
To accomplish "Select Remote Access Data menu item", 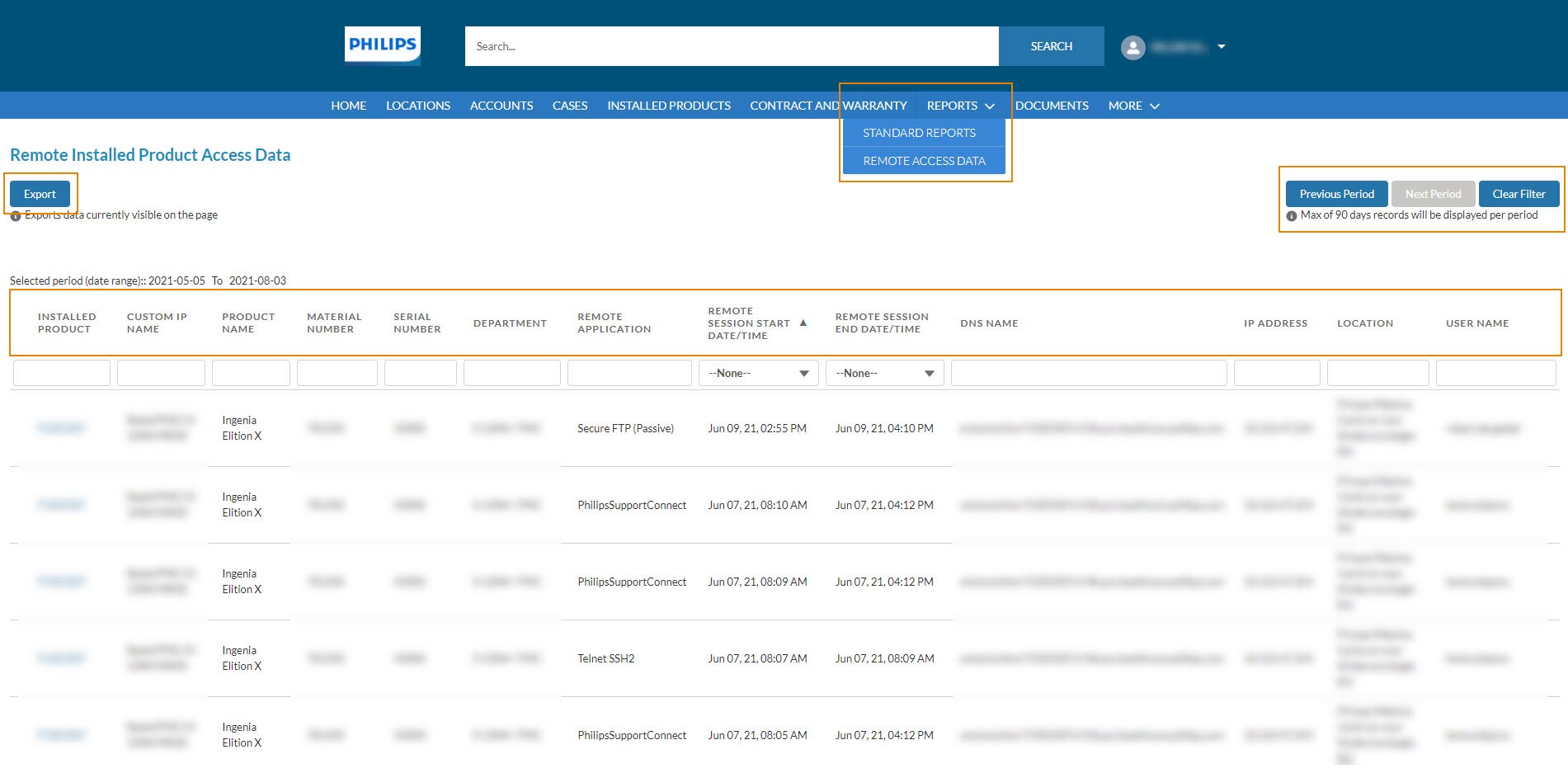I will click(924, 161).
